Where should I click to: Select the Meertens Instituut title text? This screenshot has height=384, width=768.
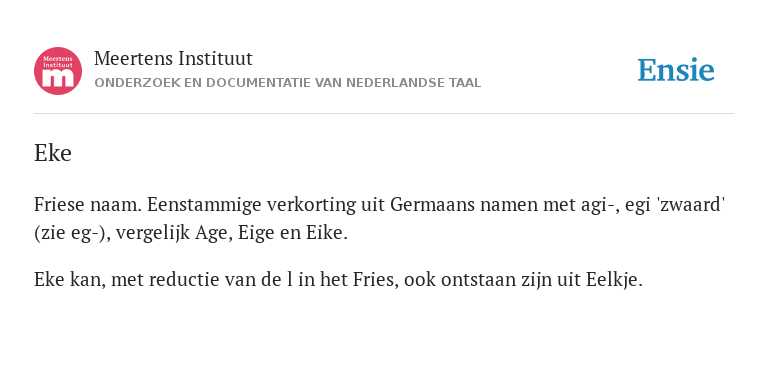coord(173,58)
